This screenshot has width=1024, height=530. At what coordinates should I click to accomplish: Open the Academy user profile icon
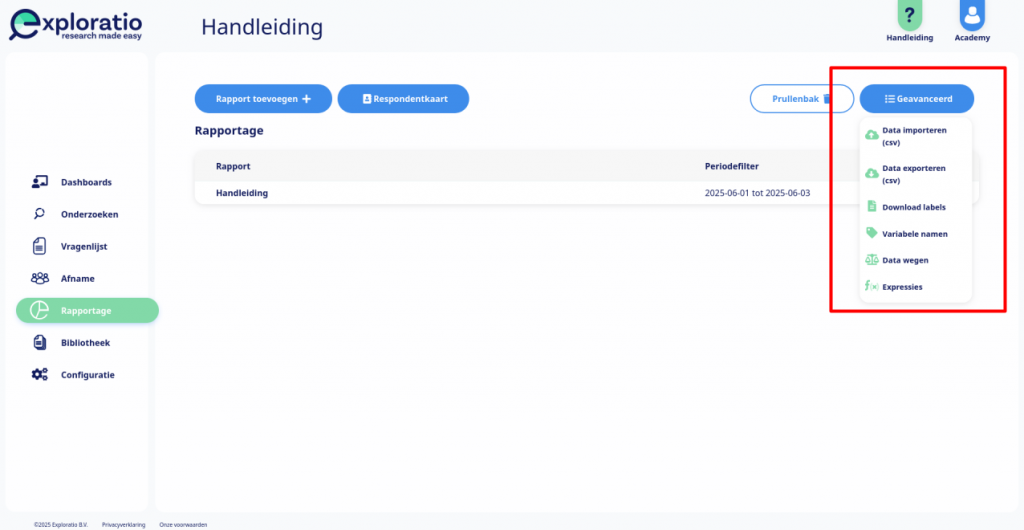(972, 15)
